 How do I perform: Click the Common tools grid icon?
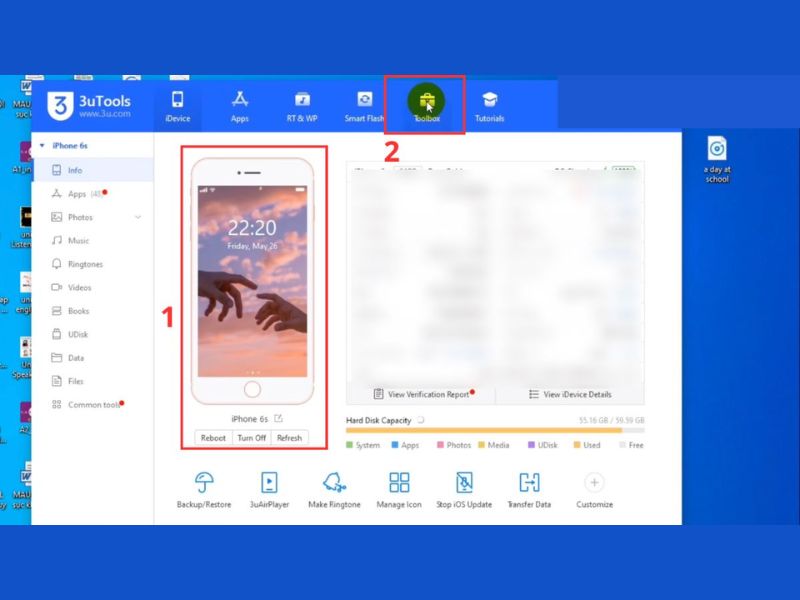pyautogui.click(x=57, y=405)
